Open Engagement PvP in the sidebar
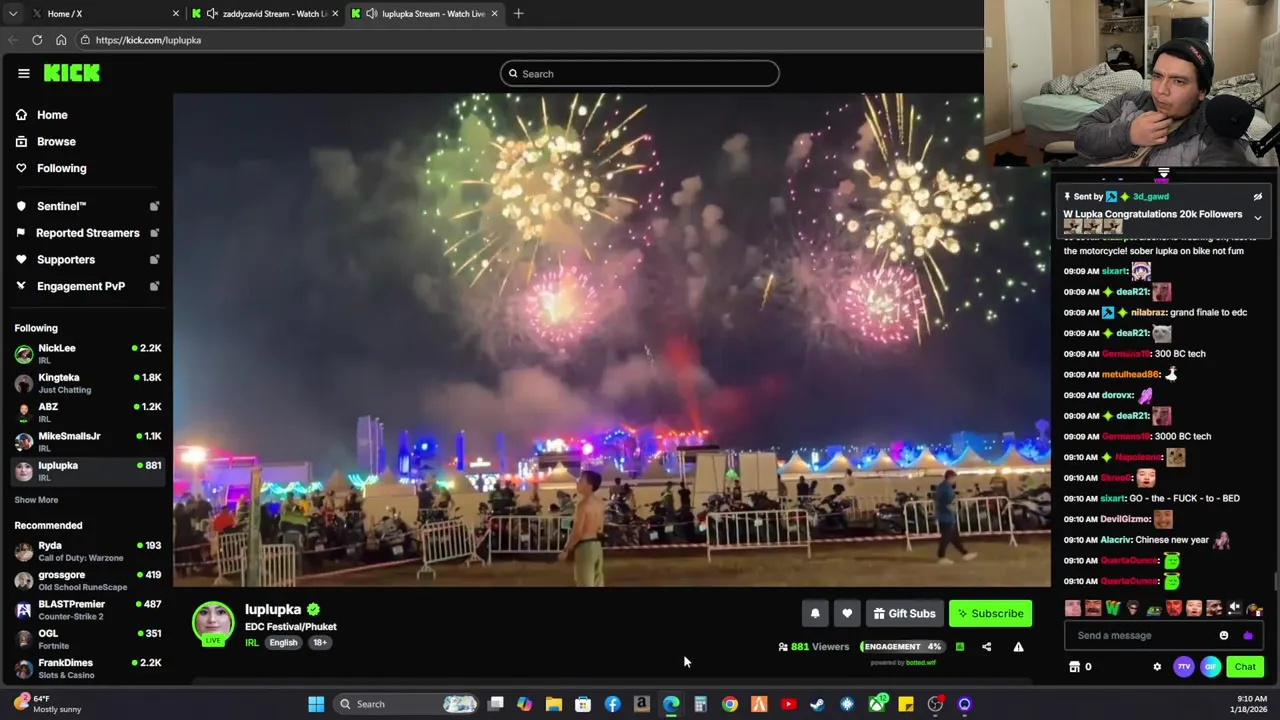Image resolution: width=1280 pixels, height=720 pixels. (80, 286)
